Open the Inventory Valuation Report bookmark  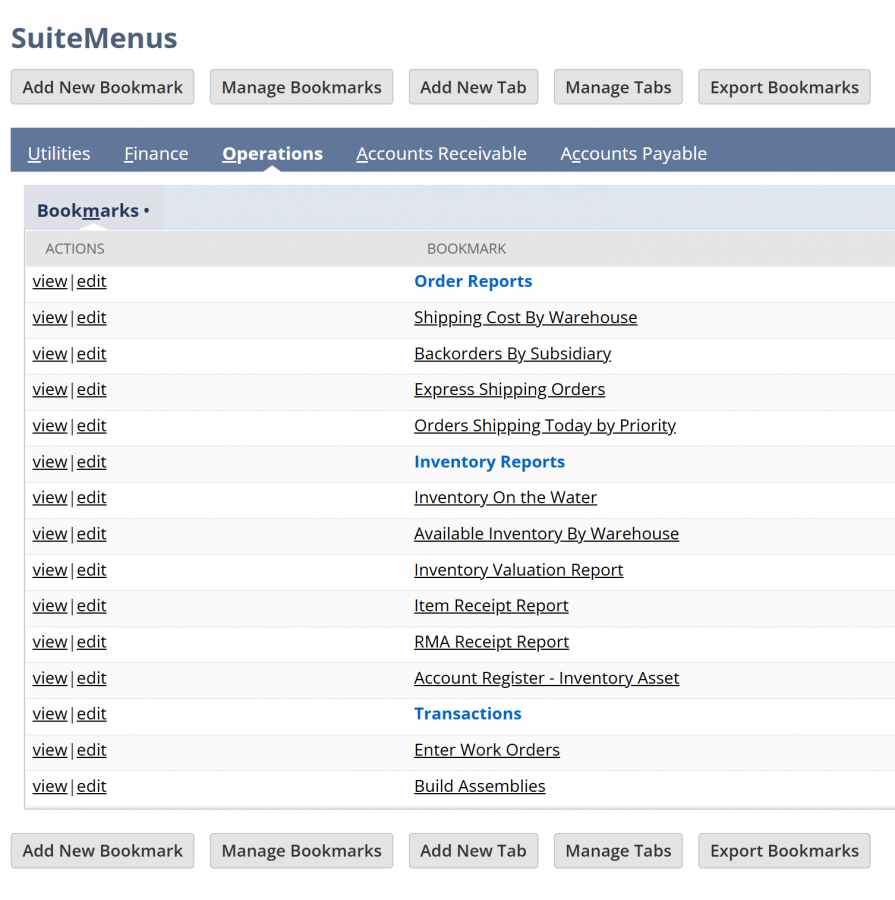pos(518,570)
